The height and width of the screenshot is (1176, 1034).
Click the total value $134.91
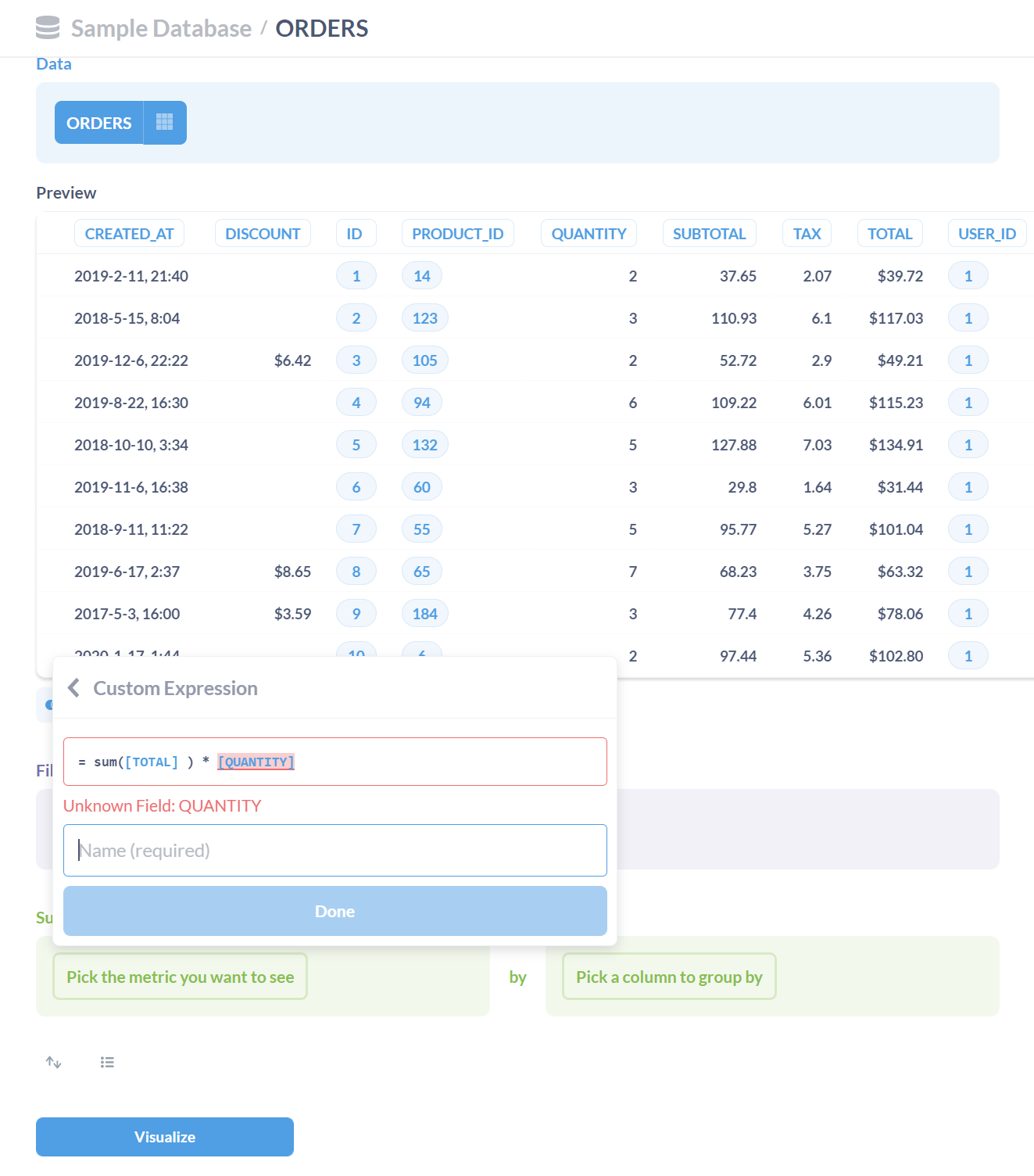(x=896, y=445)
